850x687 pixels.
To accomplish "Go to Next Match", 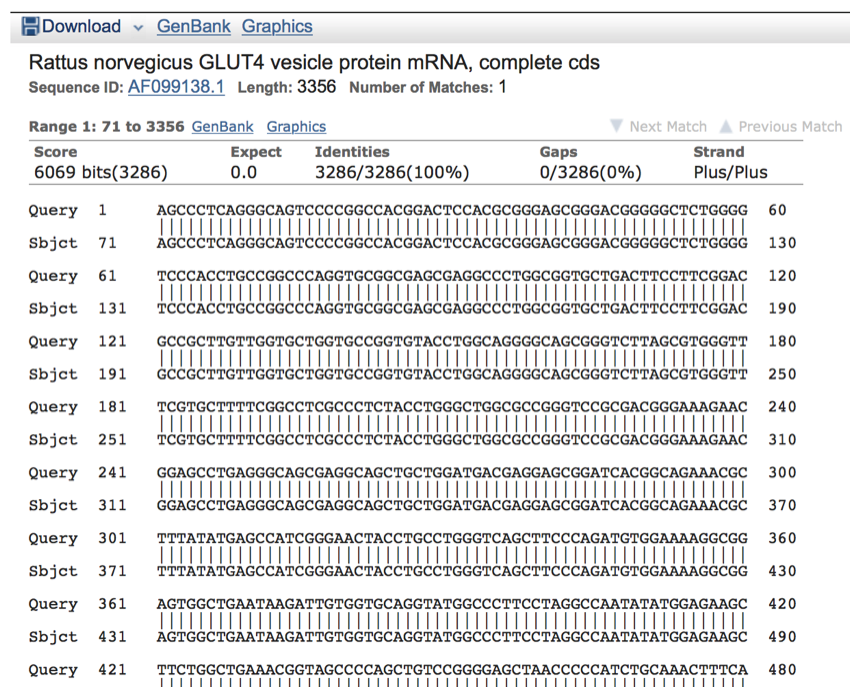I will coord(667,127).
